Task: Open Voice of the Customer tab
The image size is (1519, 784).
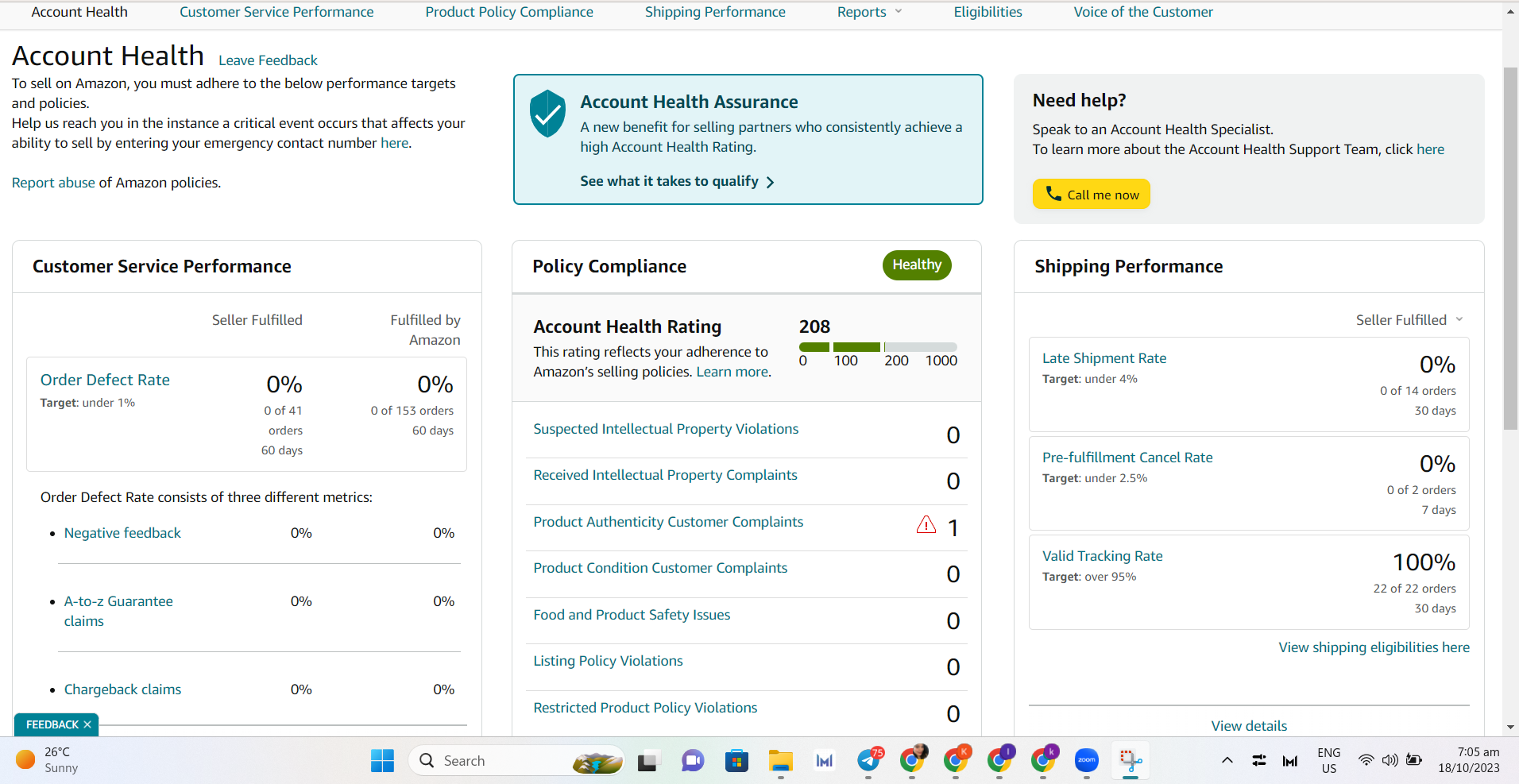Action: [1143, 12]
